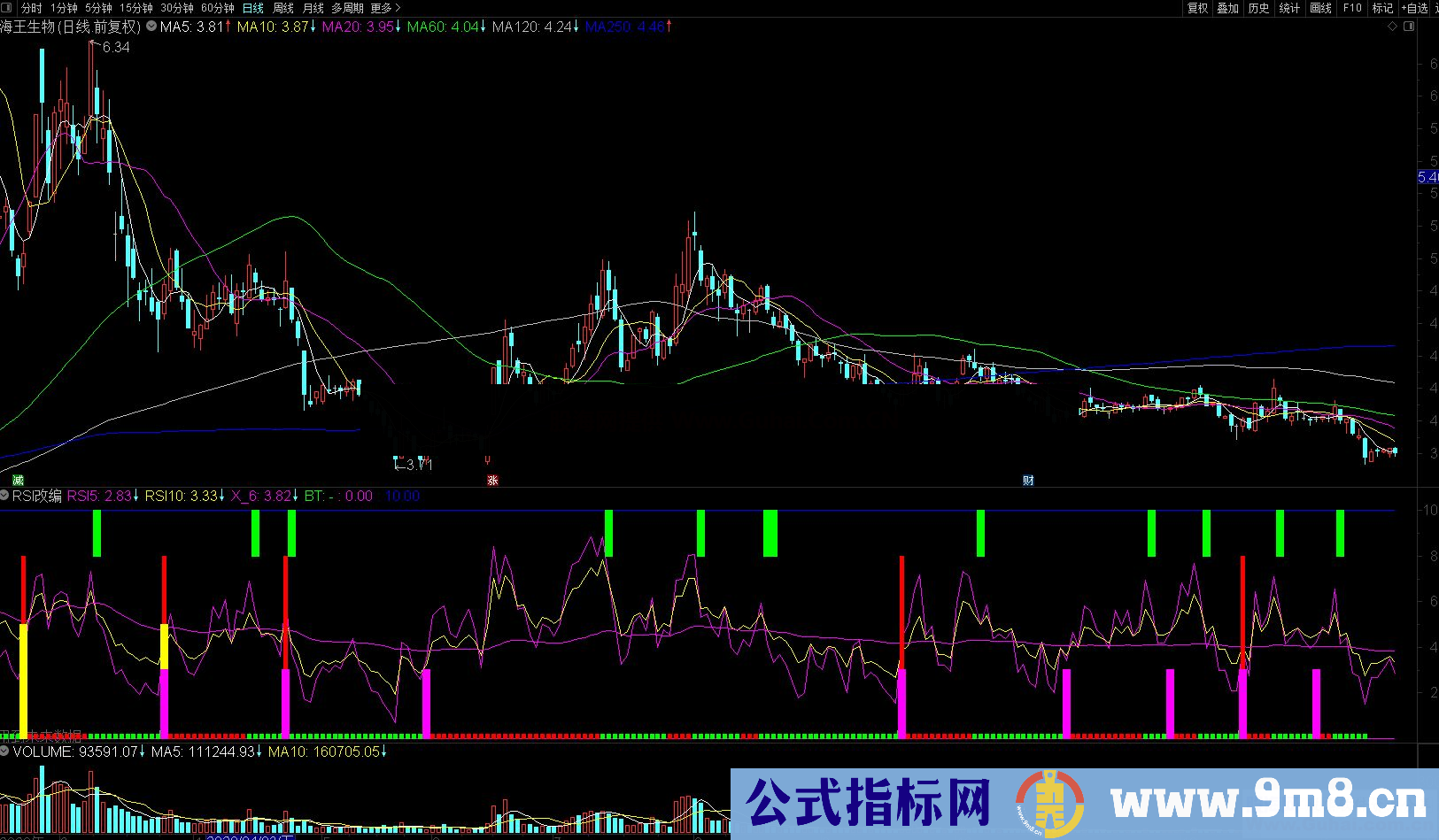Open the 画线 drawing tools
The width and height of the screenshot is (1439, 840).
click(1319, 8)
